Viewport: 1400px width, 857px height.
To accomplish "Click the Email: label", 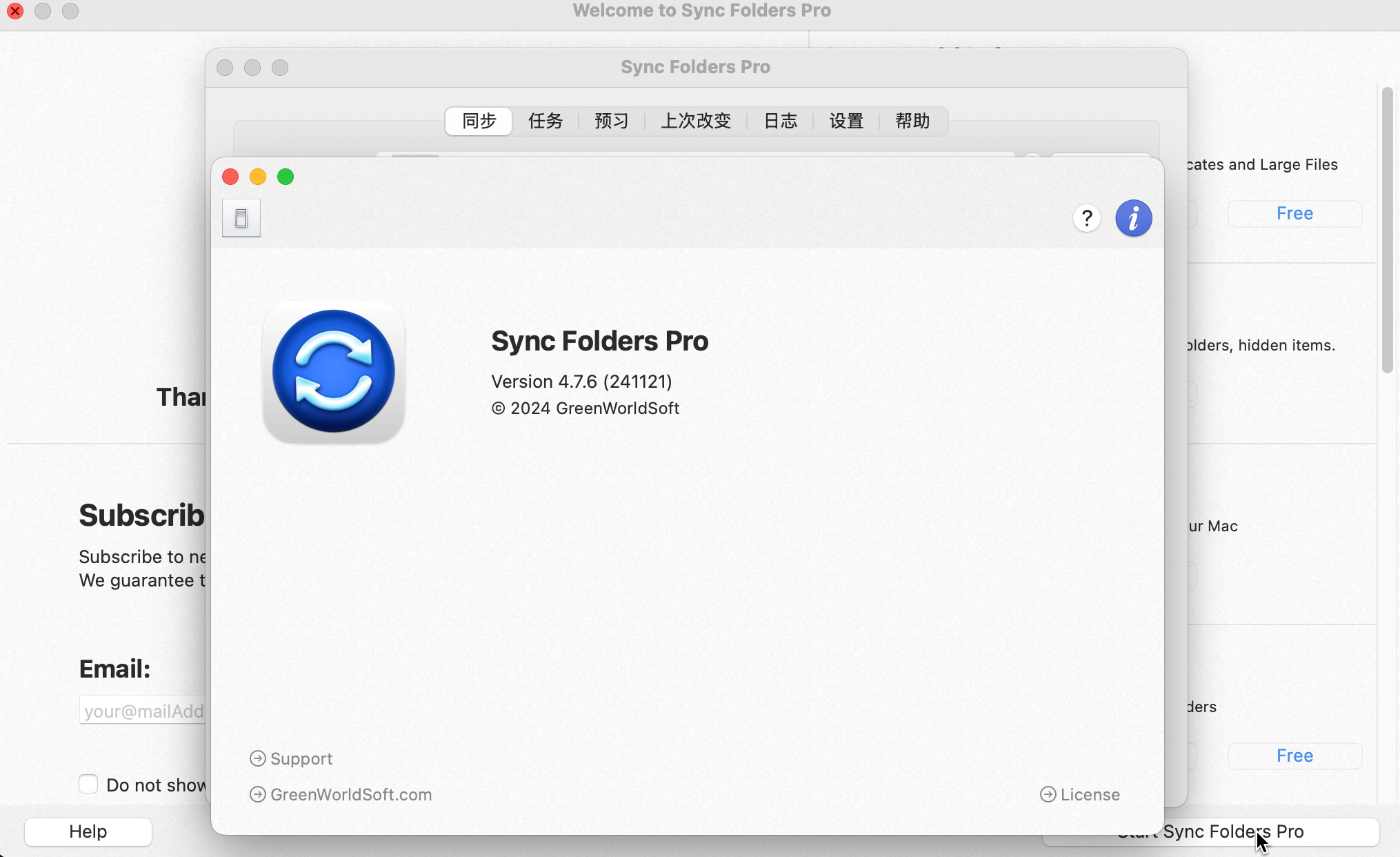I will tap(114, 669).
